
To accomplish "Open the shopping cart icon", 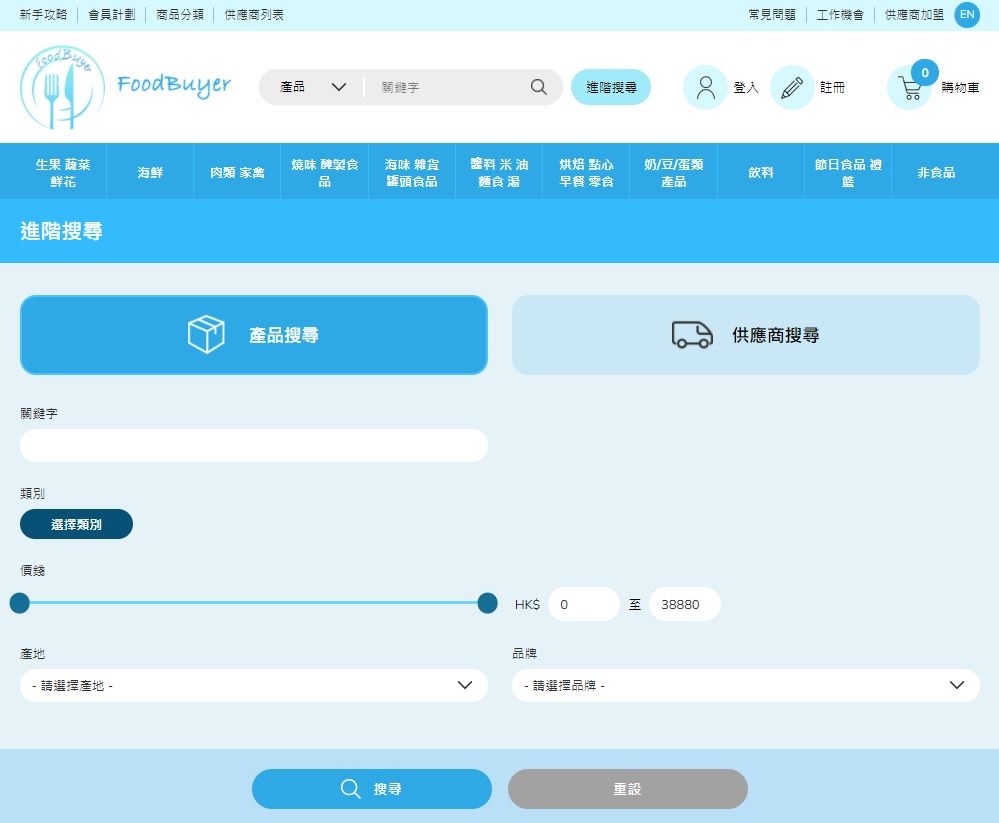I will point(909,87).
